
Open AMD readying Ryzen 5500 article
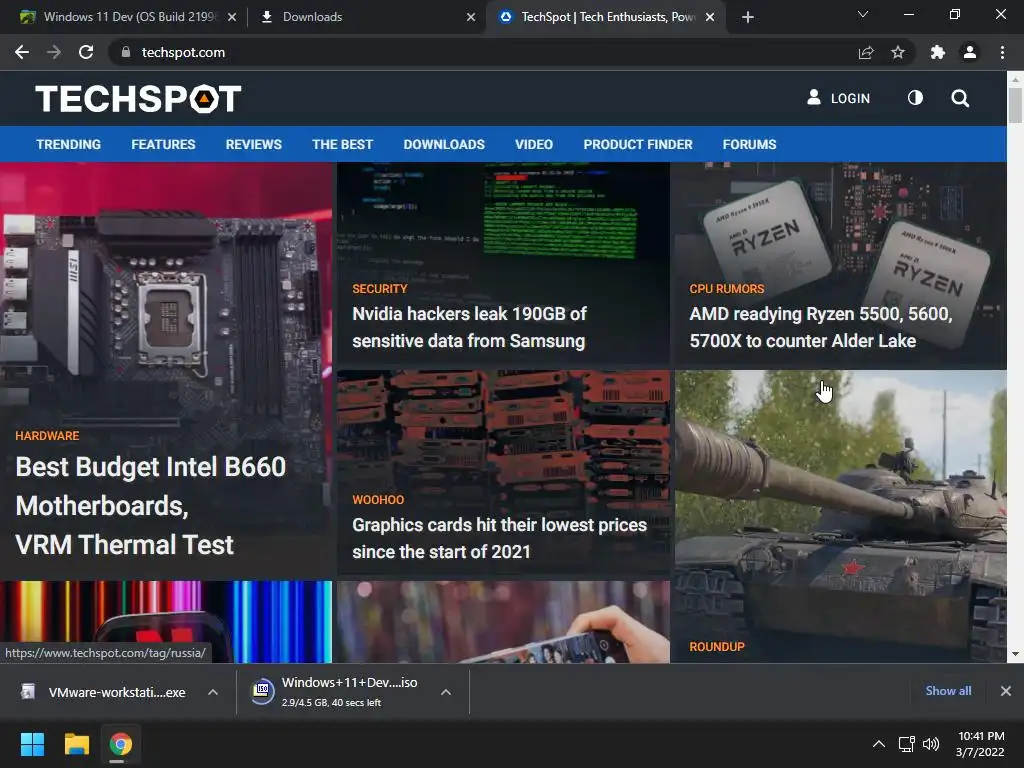(x=821, y=327)
